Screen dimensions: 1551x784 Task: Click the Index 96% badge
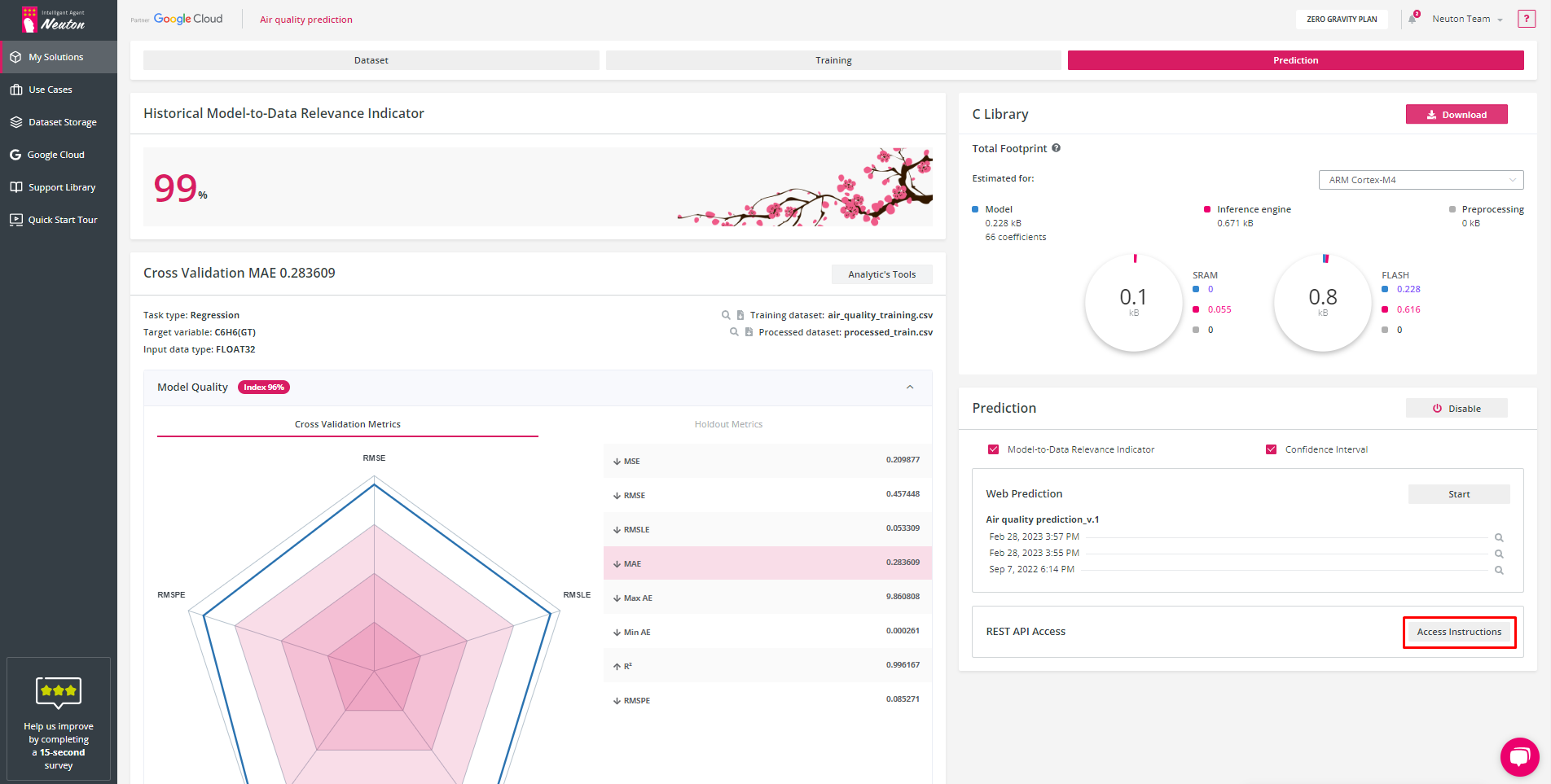(264, 388)
